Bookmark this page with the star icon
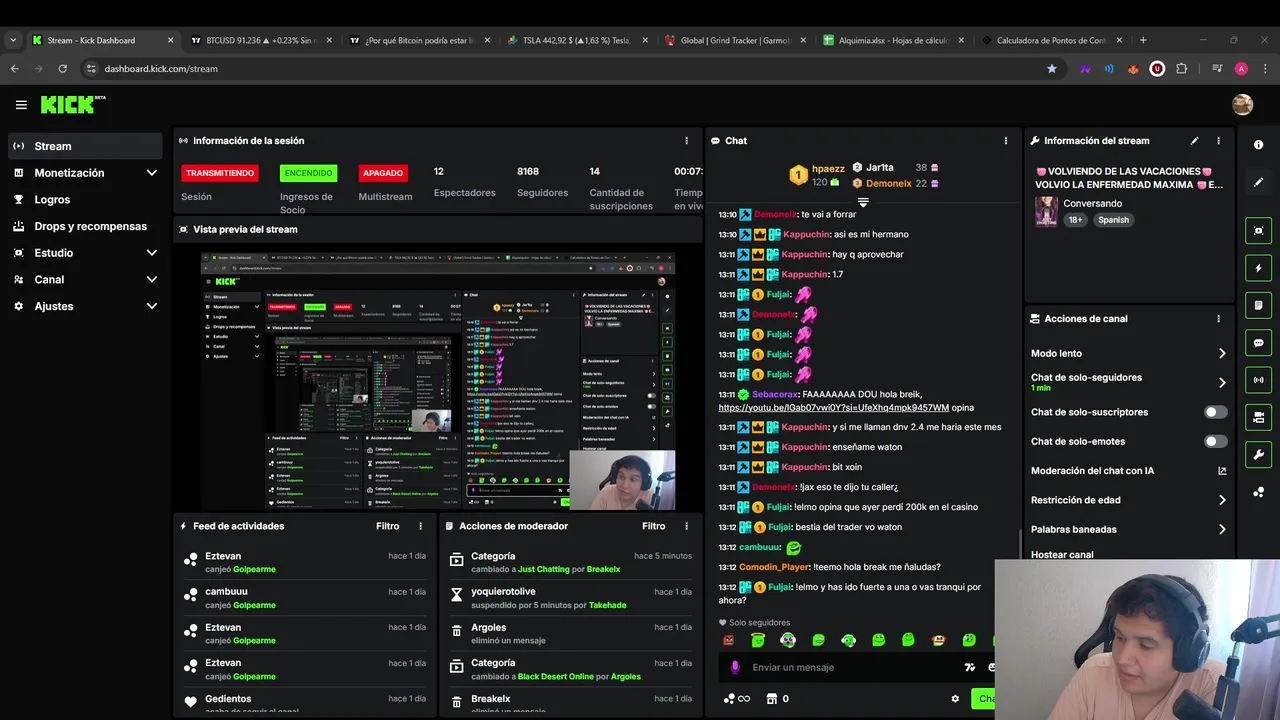The height and width of the screenshot is (720, 1280). point(1051,69)
